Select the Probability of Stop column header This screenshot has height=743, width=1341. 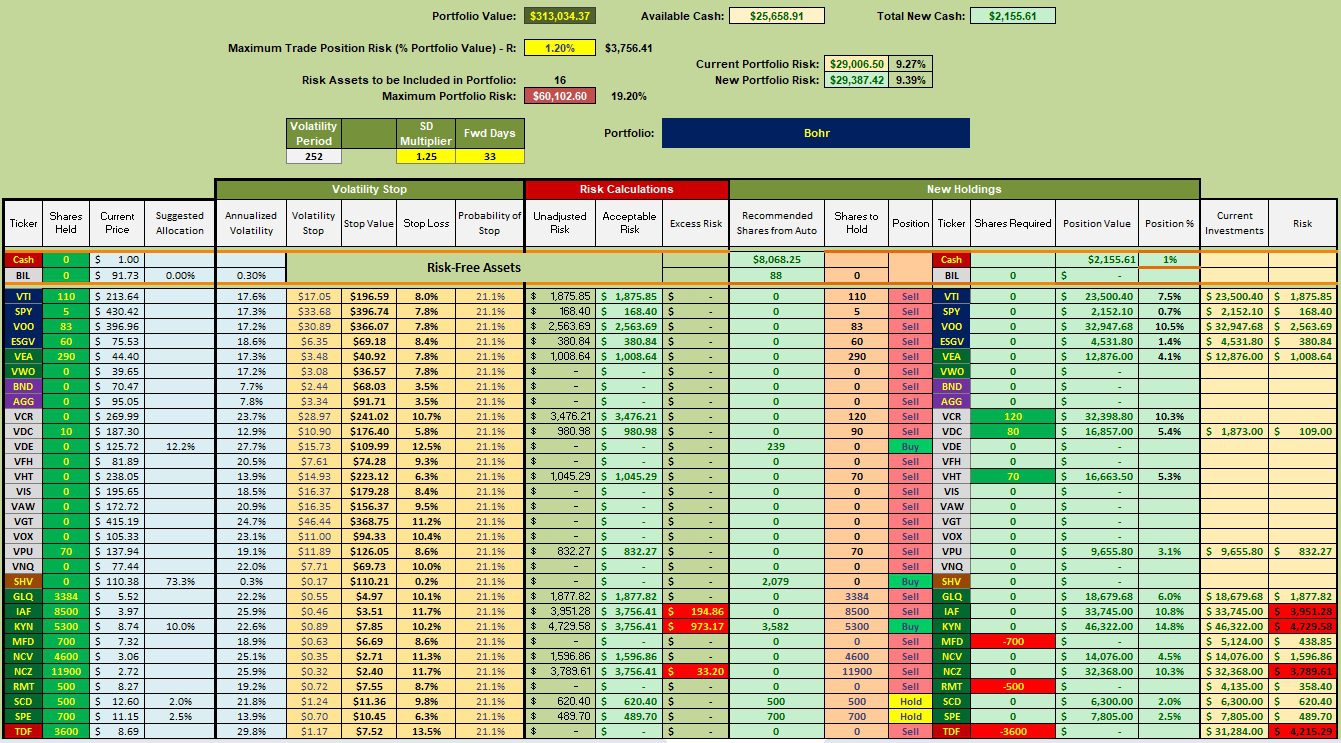coord(490,223)
